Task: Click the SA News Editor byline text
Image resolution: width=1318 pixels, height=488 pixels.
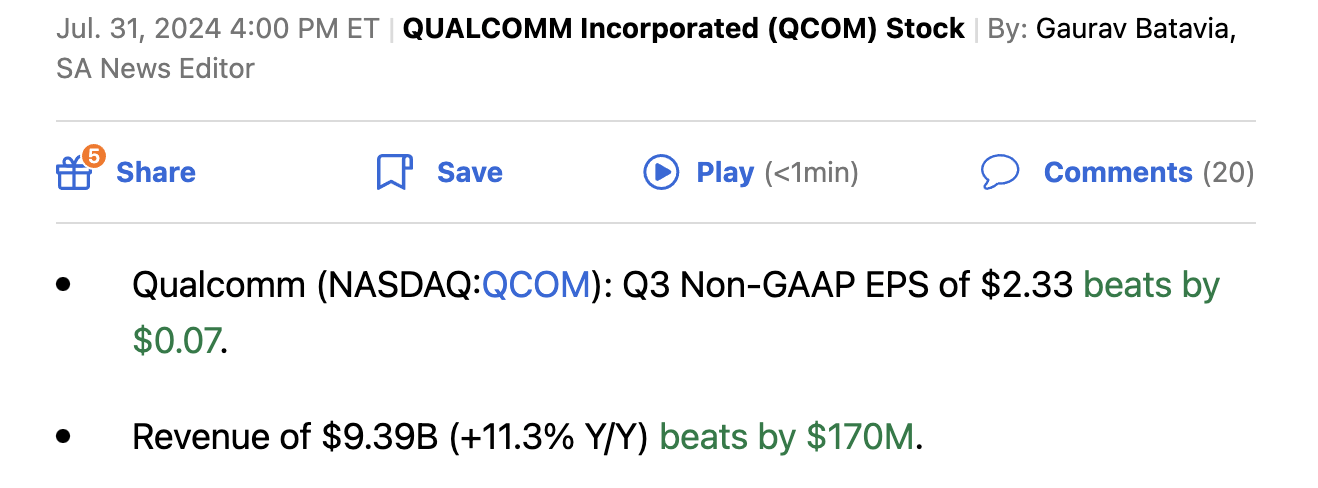Action: pos(156,68)
